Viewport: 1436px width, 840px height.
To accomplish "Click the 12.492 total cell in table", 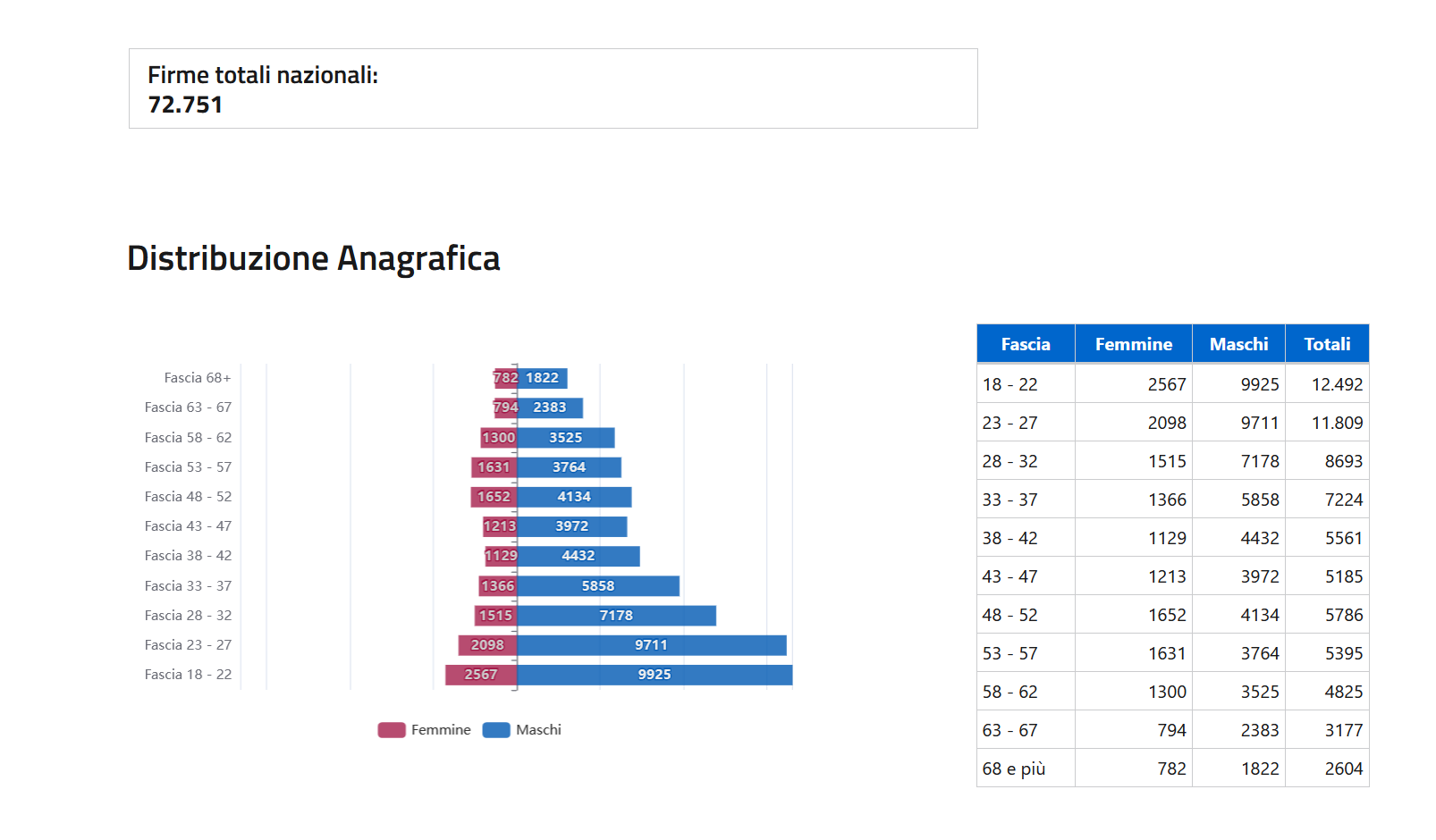I will [x=1337, y=384].
